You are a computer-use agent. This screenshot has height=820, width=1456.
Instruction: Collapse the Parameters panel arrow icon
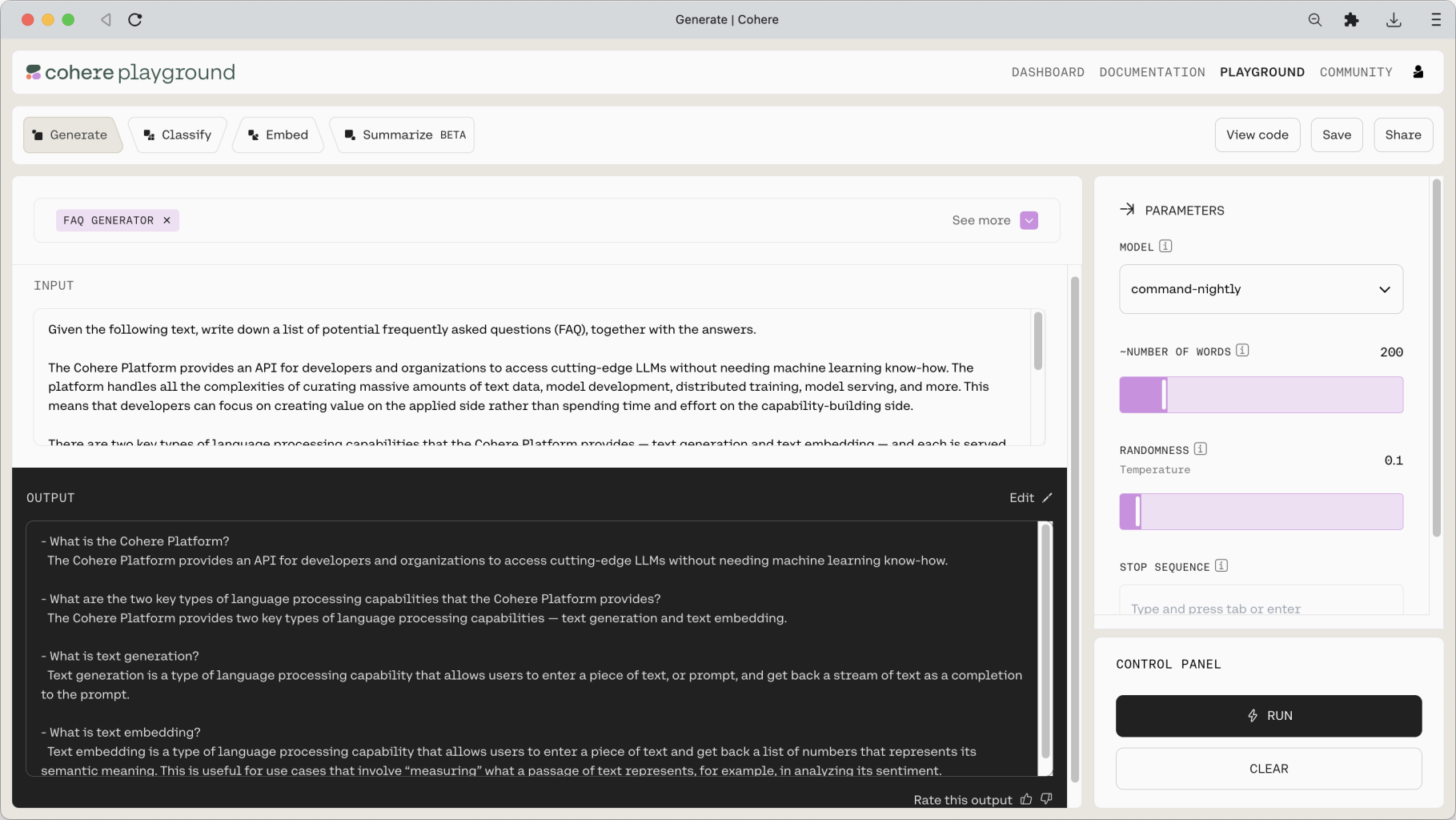pos(1127,209)
